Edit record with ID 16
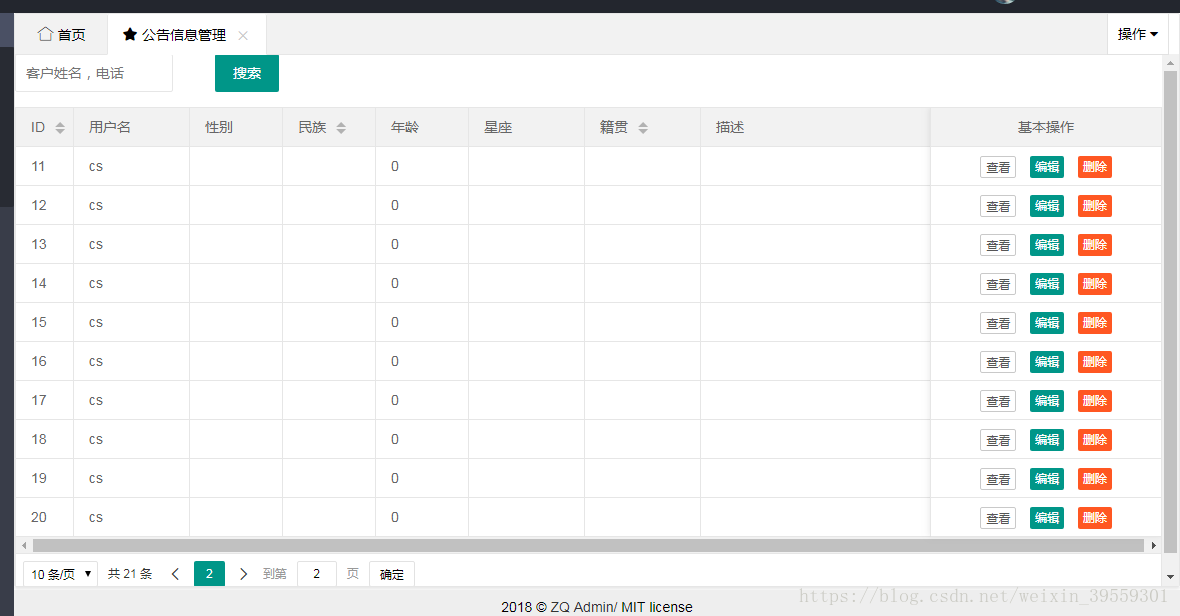Image resolution: width=1180 pixels, height=616 pixels. [x=1047, y=363]
